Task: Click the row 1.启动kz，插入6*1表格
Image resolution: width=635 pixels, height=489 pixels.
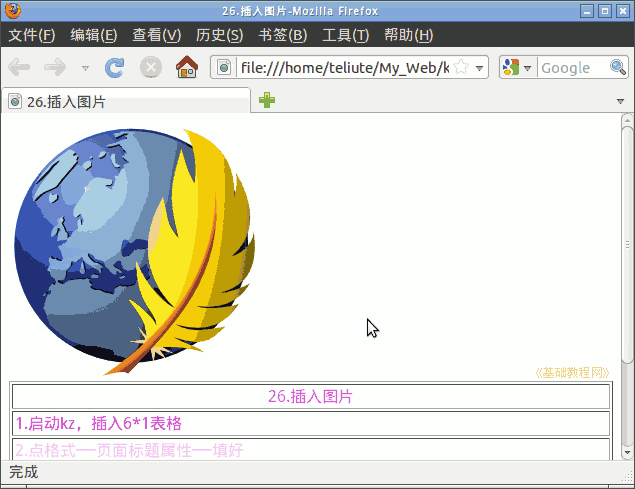Action: (x=311, y=423)
